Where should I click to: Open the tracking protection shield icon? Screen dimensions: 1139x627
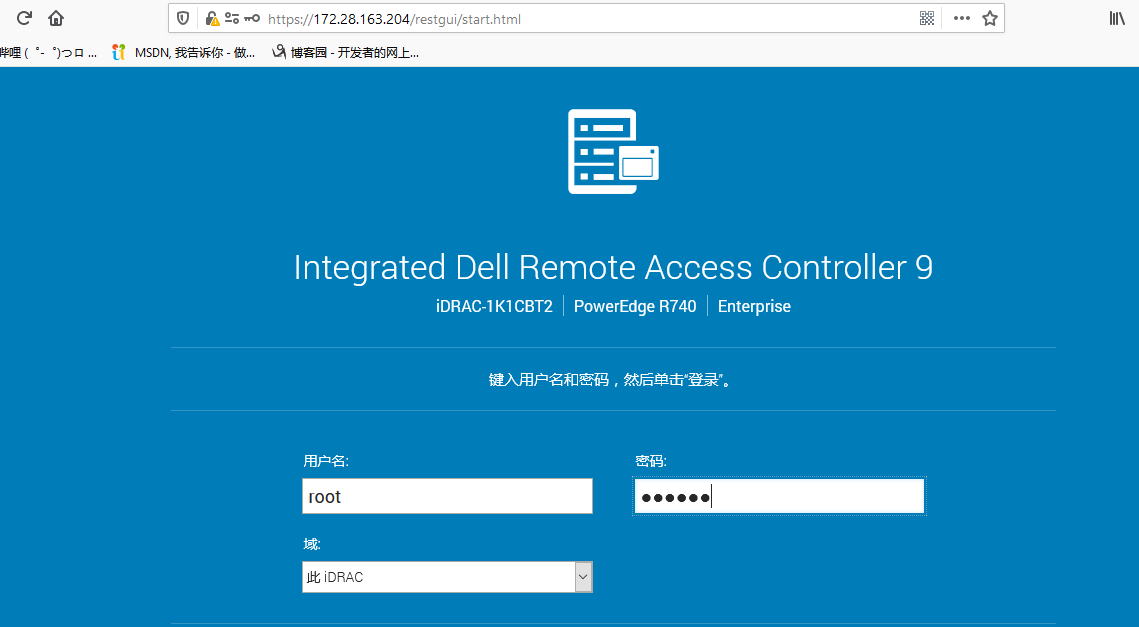(x=183, y=19)
